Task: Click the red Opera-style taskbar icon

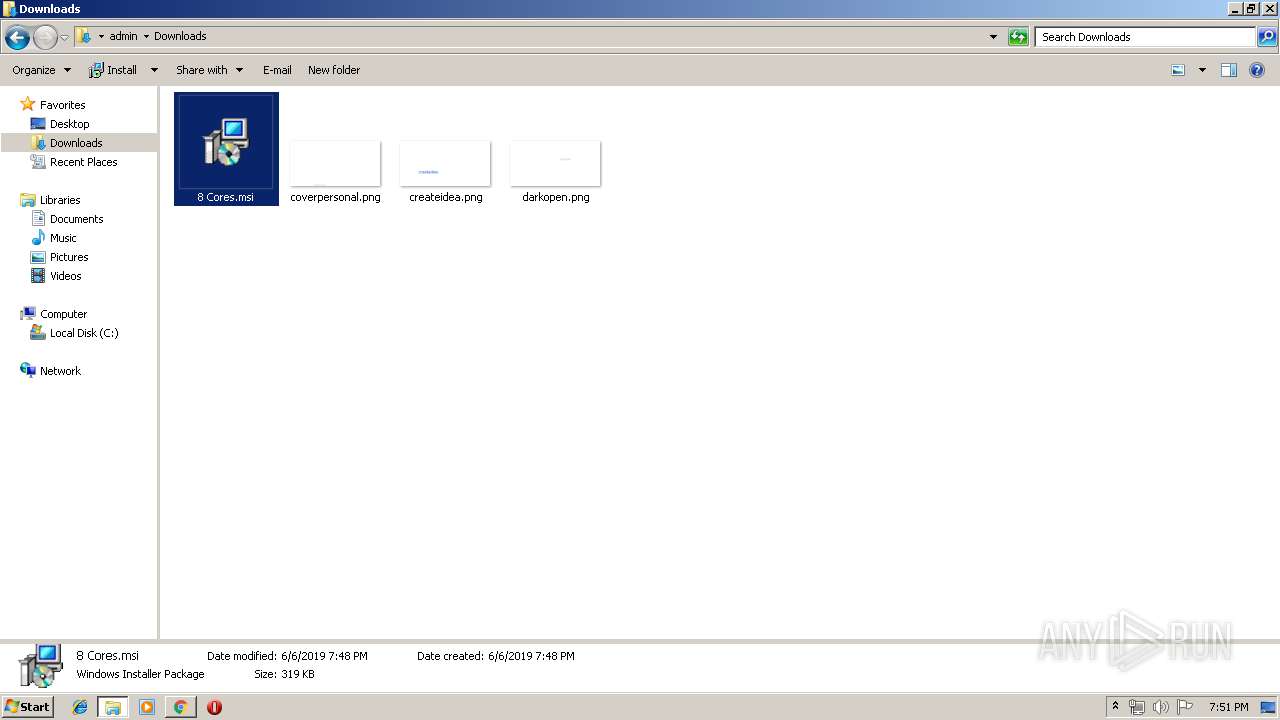Action: coord(214,707)
